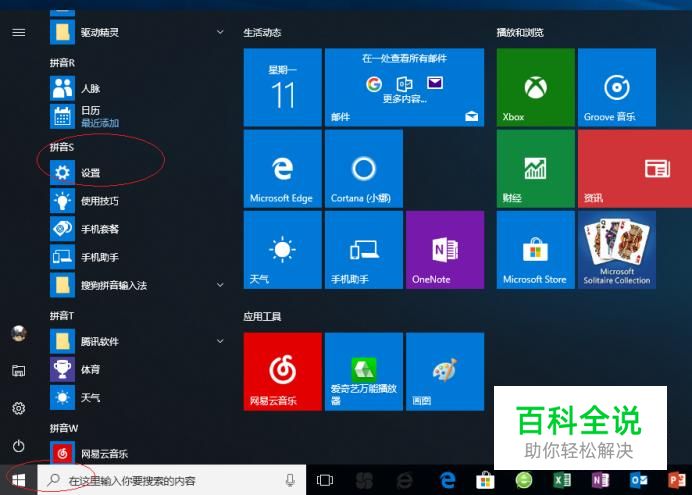Click the microphone in search box

point(290,480)
